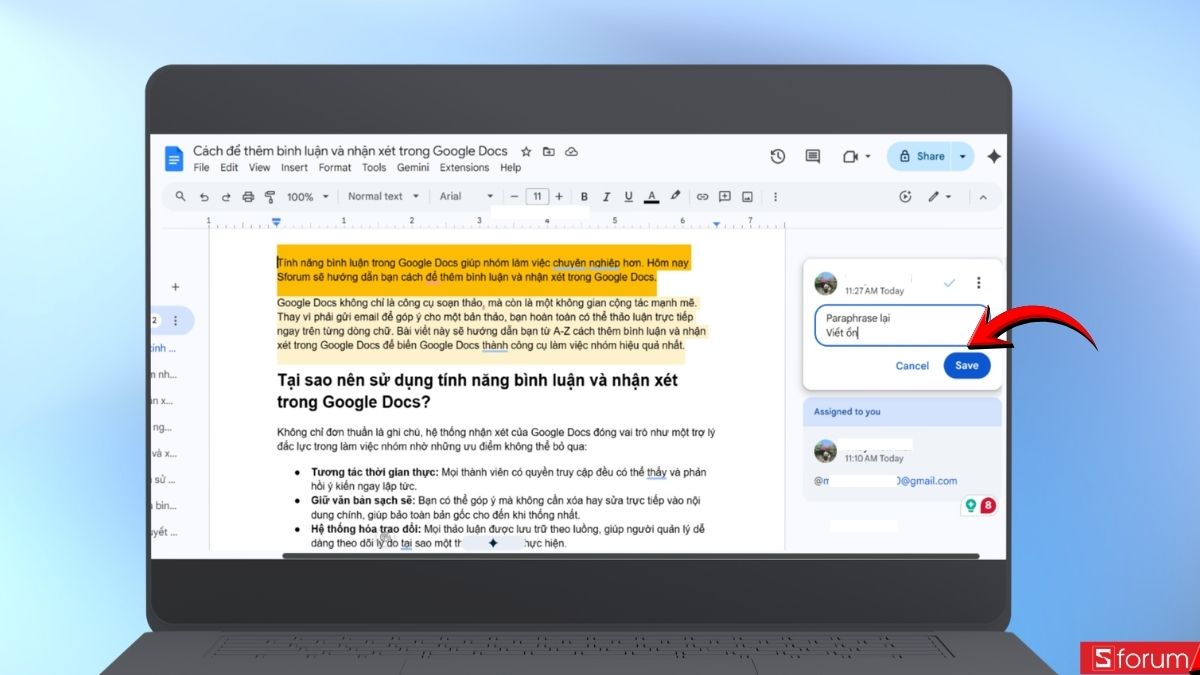1200x675 pixels.
Task: Open the Format menu
Action: pos(335,168)
